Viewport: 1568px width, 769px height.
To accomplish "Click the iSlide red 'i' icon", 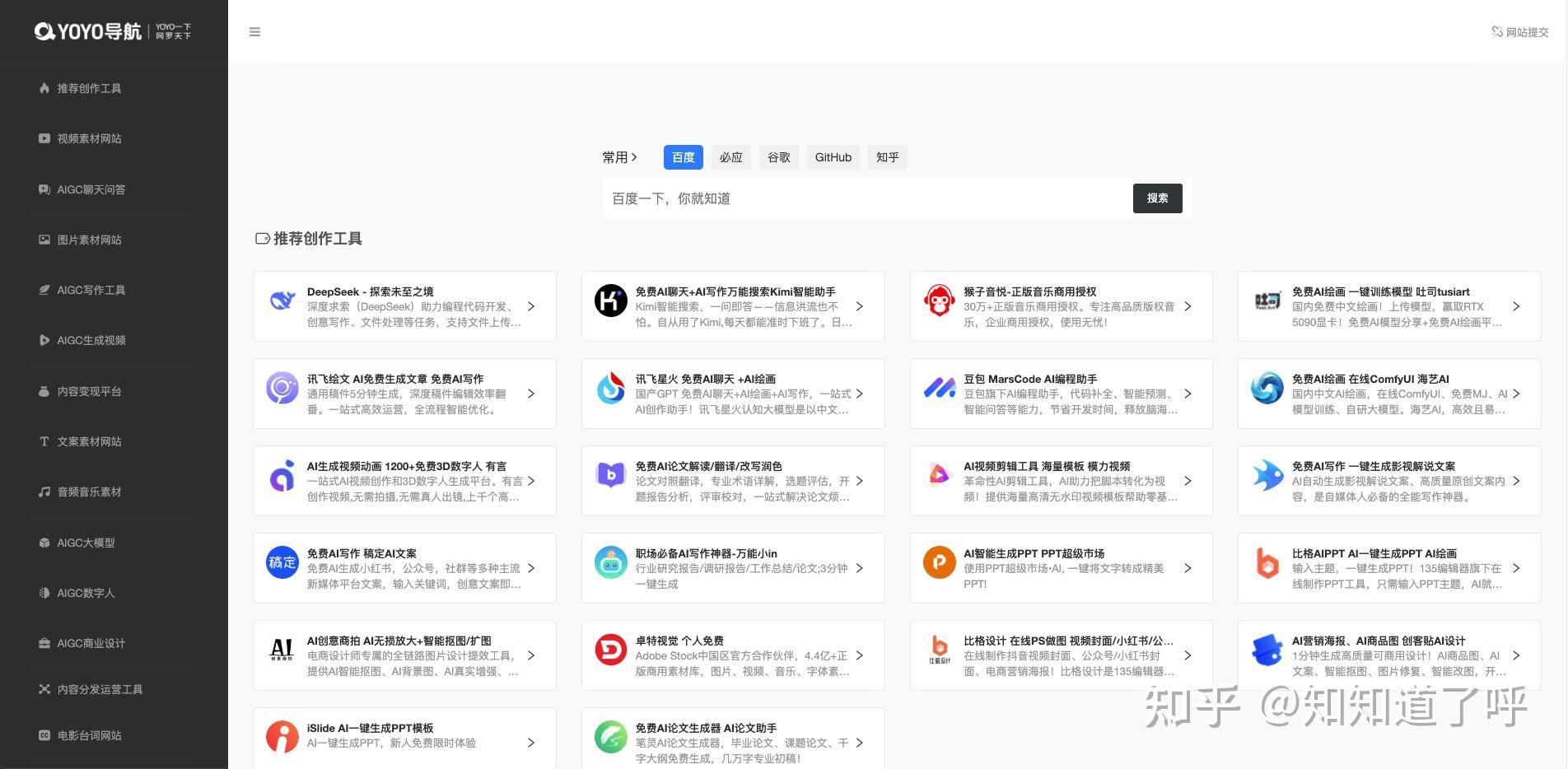I will pyautogui.click(x=282, y=737).
